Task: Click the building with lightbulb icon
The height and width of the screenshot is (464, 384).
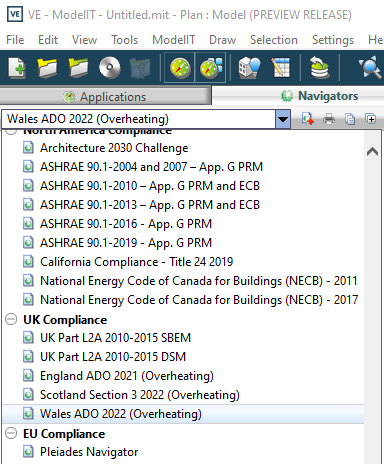Action: click(x=249, y=68)
